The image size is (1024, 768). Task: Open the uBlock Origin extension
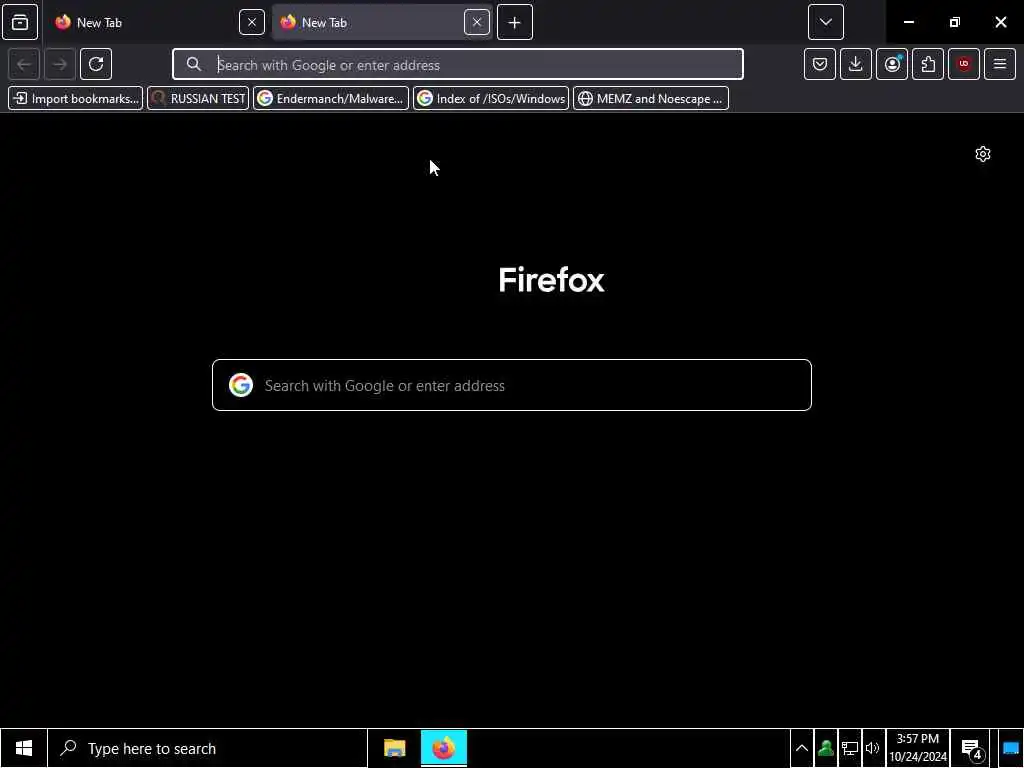tap(964, 64)
